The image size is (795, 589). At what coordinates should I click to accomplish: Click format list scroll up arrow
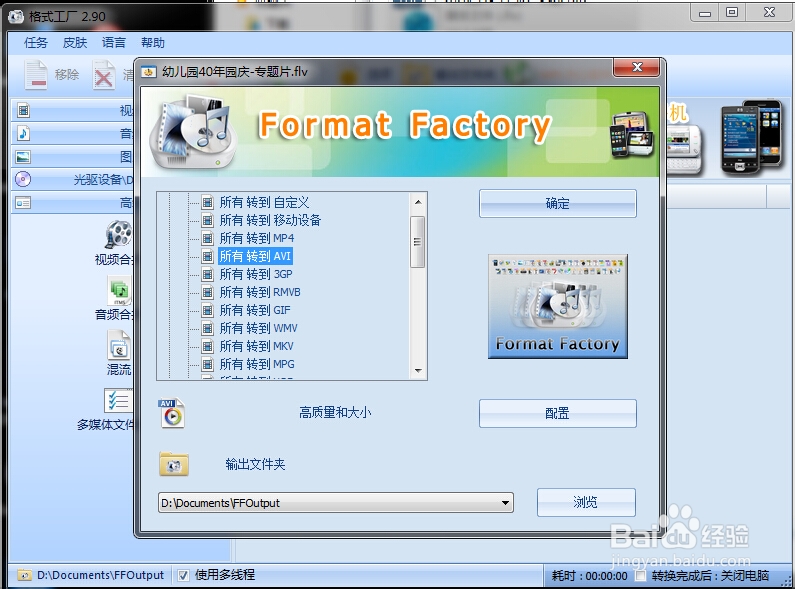(418, 202)
